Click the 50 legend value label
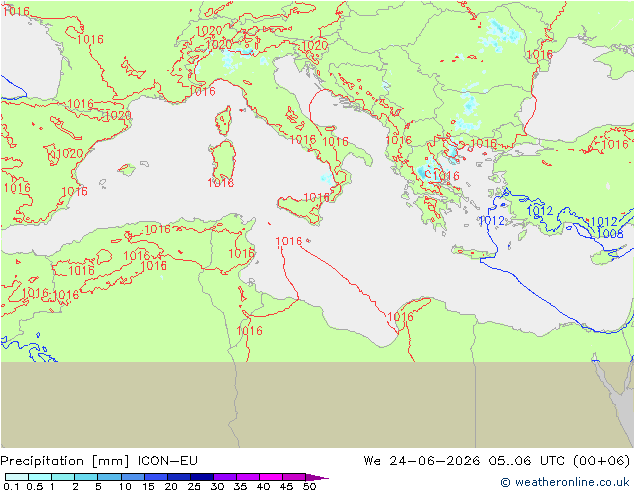This screenshot has width=634, height=490. tap(310, 486)
